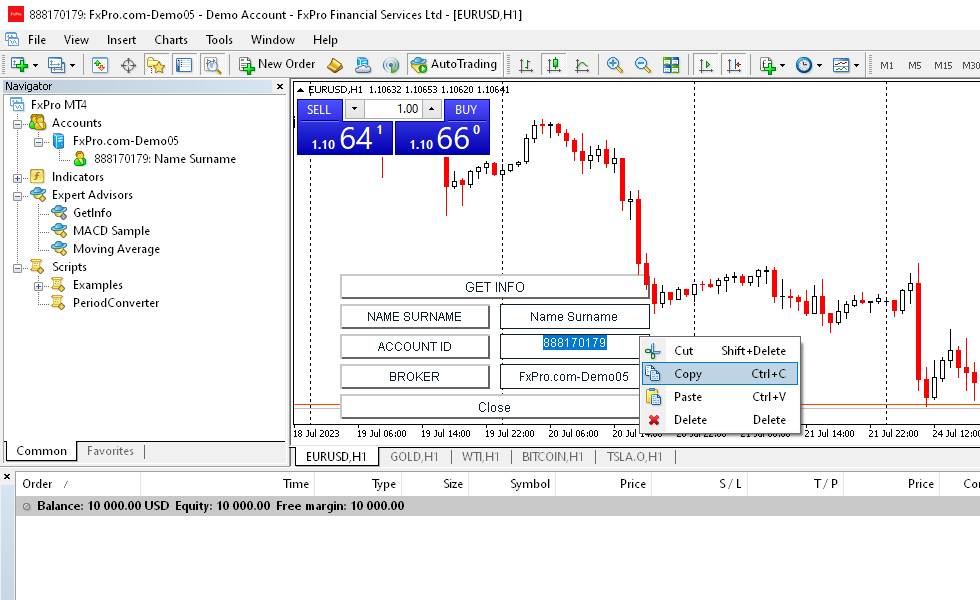Toggle the Data Window crosshair icon
This screenshot has width=980, height=600.
[128, 65]
